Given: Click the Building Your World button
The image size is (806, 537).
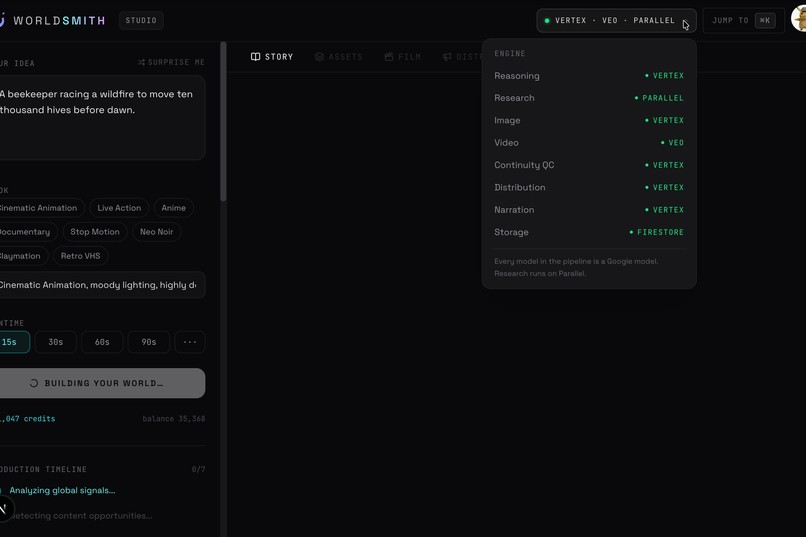Looking at the screenshot, I should pyautogui.click(x=102, y=383).
